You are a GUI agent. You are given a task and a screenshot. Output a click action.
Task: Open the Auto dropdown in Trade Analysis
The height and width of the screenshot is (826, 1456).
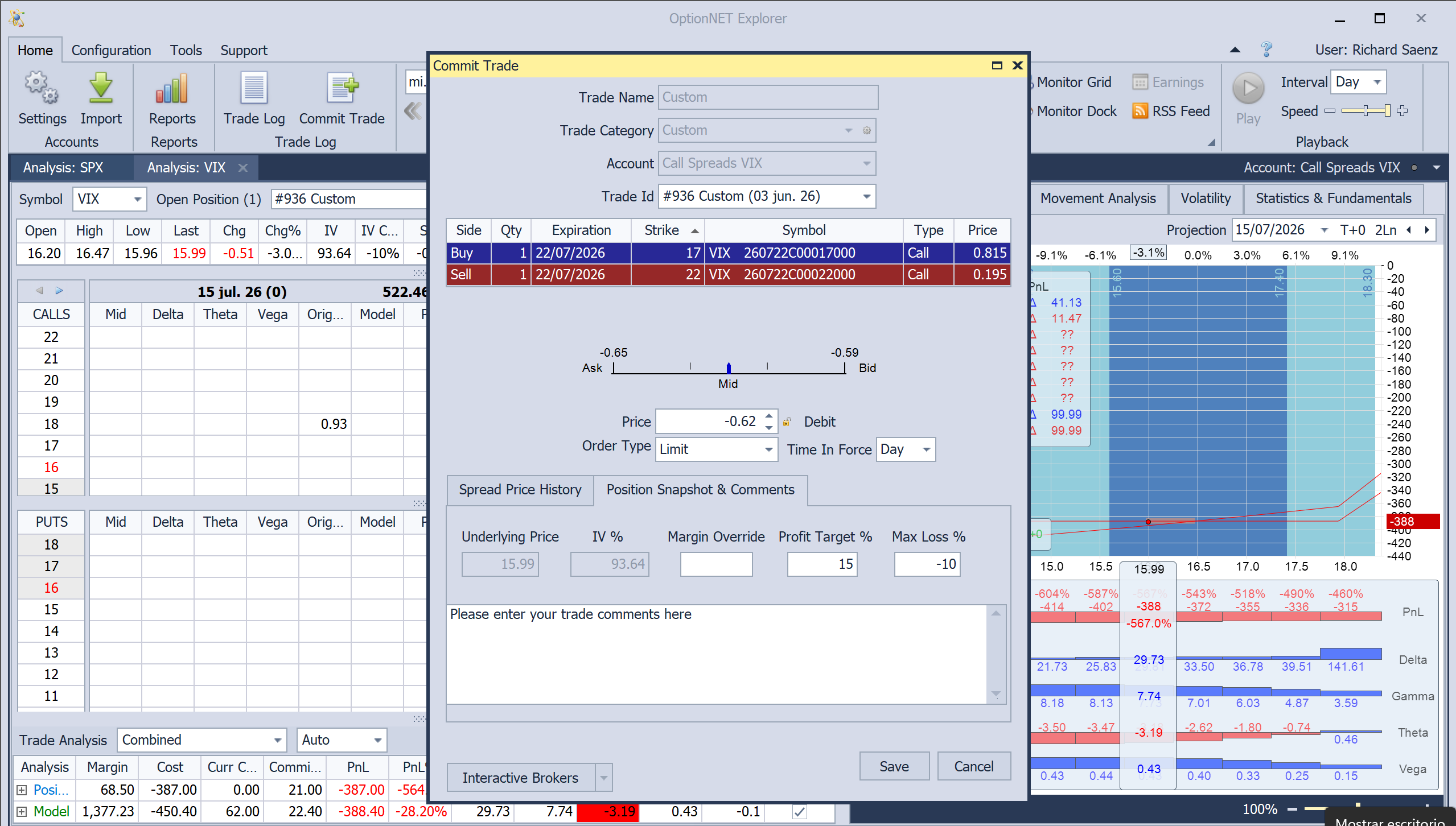(x=377, y=740)
